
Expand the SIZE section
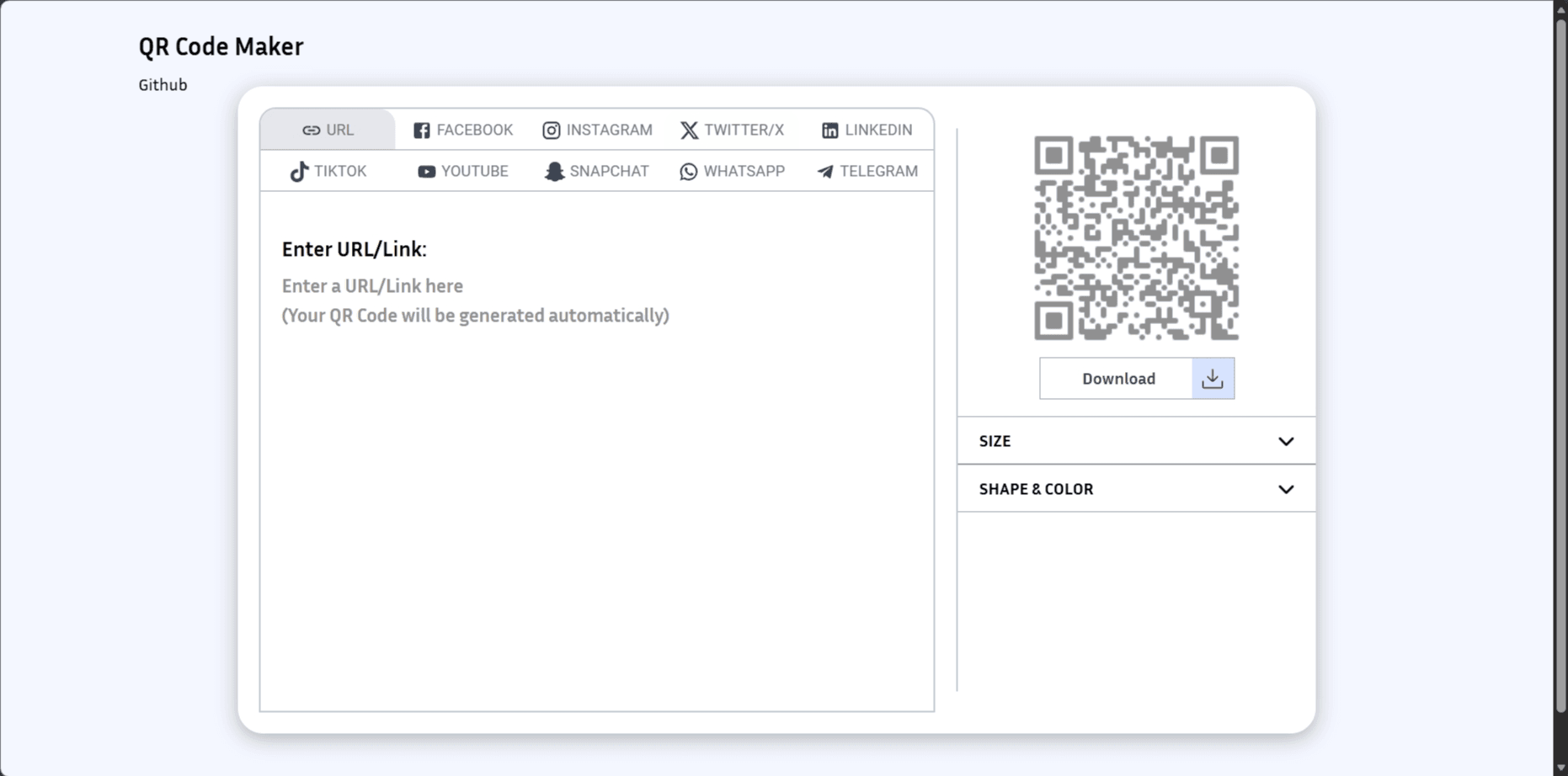coord(1136,440)
